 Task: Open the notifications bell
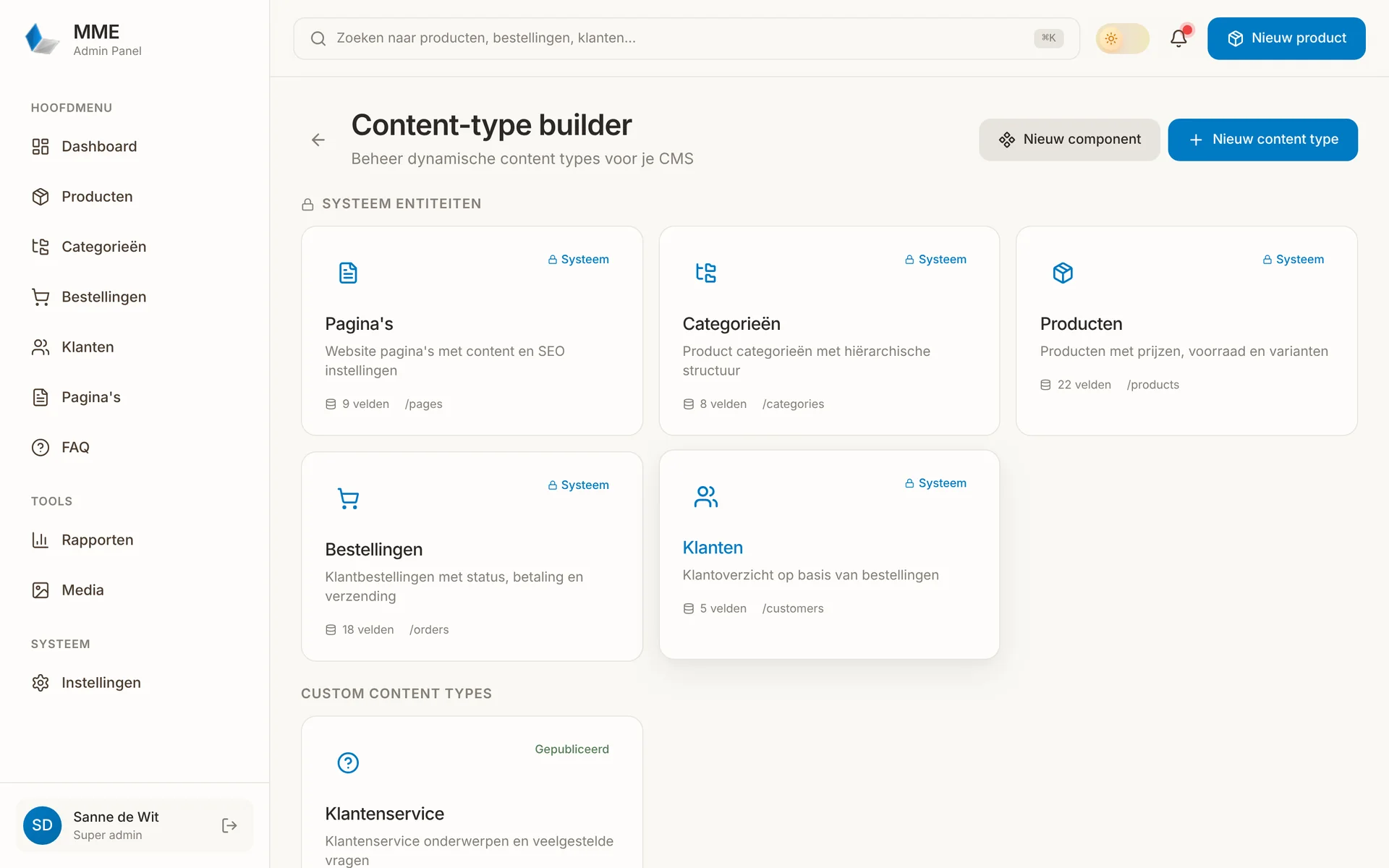click(1178, 38)
